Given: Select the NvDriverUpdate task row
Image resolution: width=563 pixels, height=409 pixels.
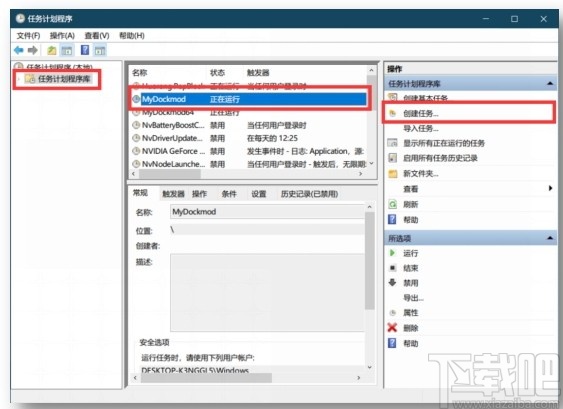Looking at the screenshot, I should (x=249, y=138).
